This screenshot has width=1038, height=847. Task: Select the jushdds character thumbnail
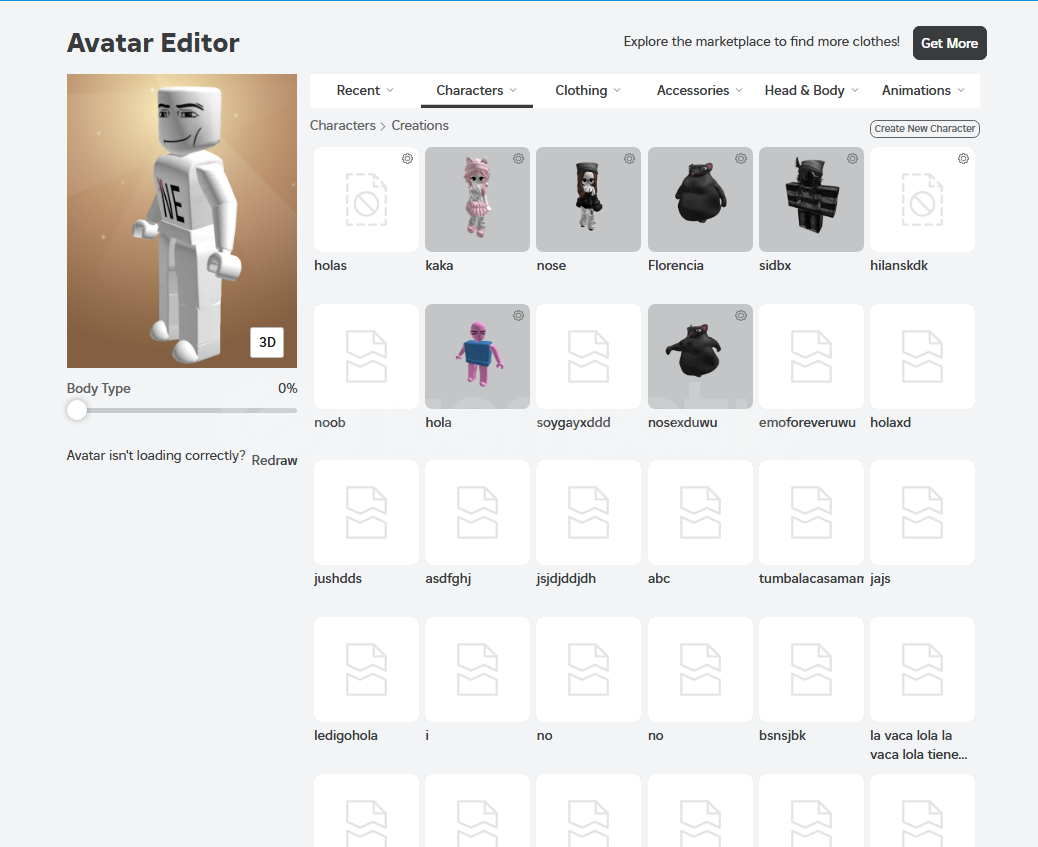(x=366, y=513)
